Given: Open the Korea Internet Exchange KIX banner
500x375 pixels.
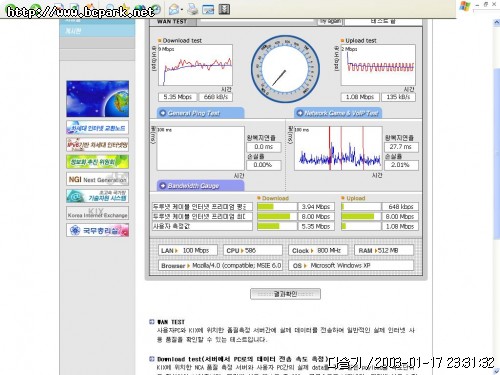Looking at the screenshot, I should pos(97,213).
